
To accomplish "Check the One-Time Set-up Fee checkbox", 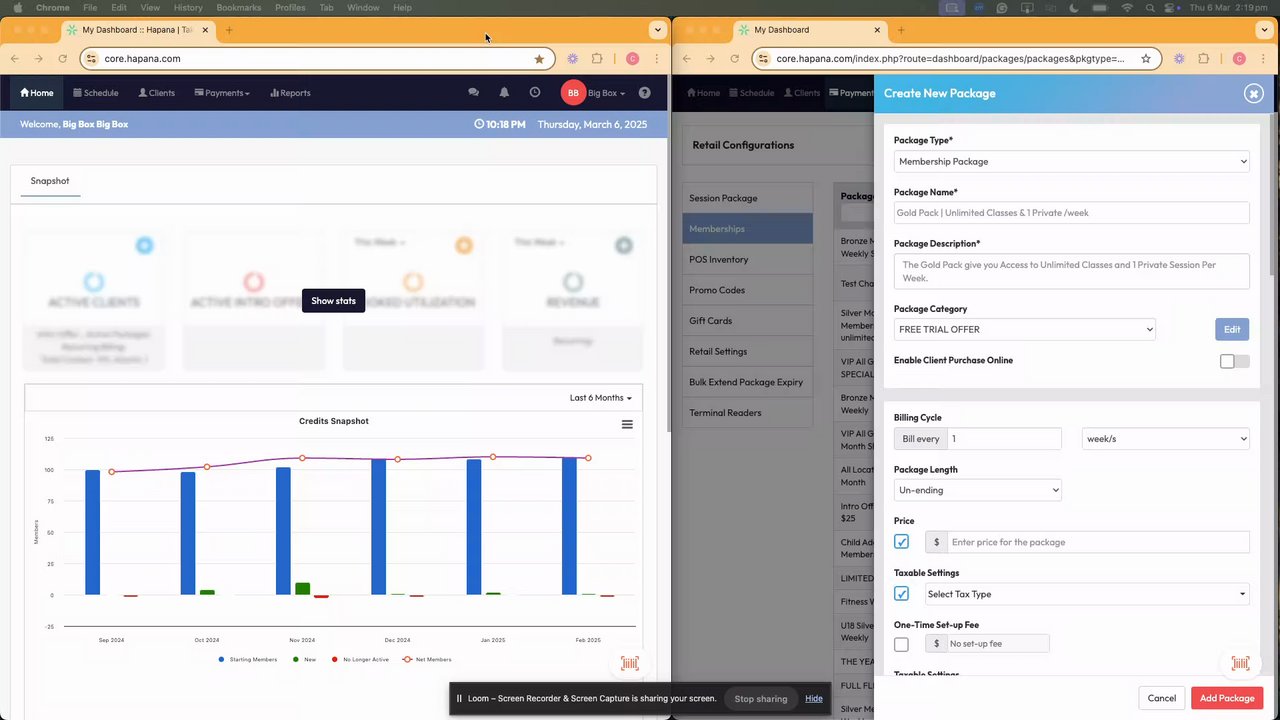I will (x=901, y=644).
